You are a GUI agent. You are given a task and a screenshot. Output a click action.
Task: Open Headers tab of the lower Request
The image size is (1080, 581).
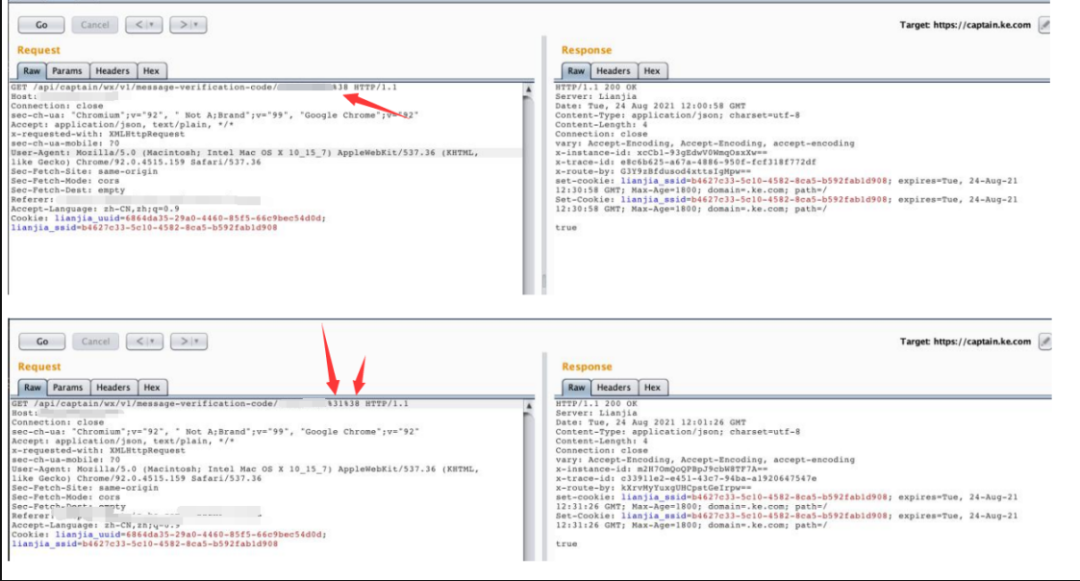(x=113, y=388)
